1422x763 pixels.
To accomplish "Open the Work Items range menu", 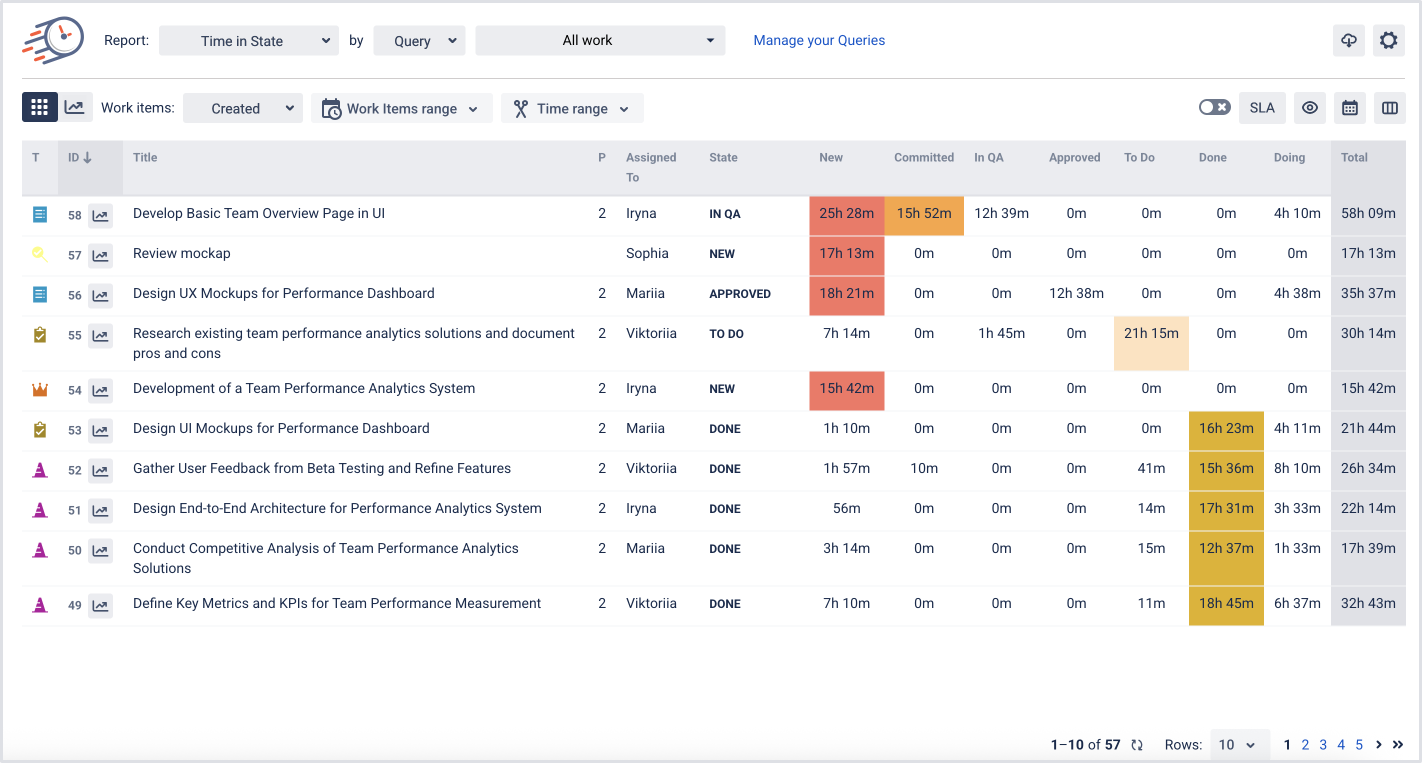I will [x=401, y=109].
